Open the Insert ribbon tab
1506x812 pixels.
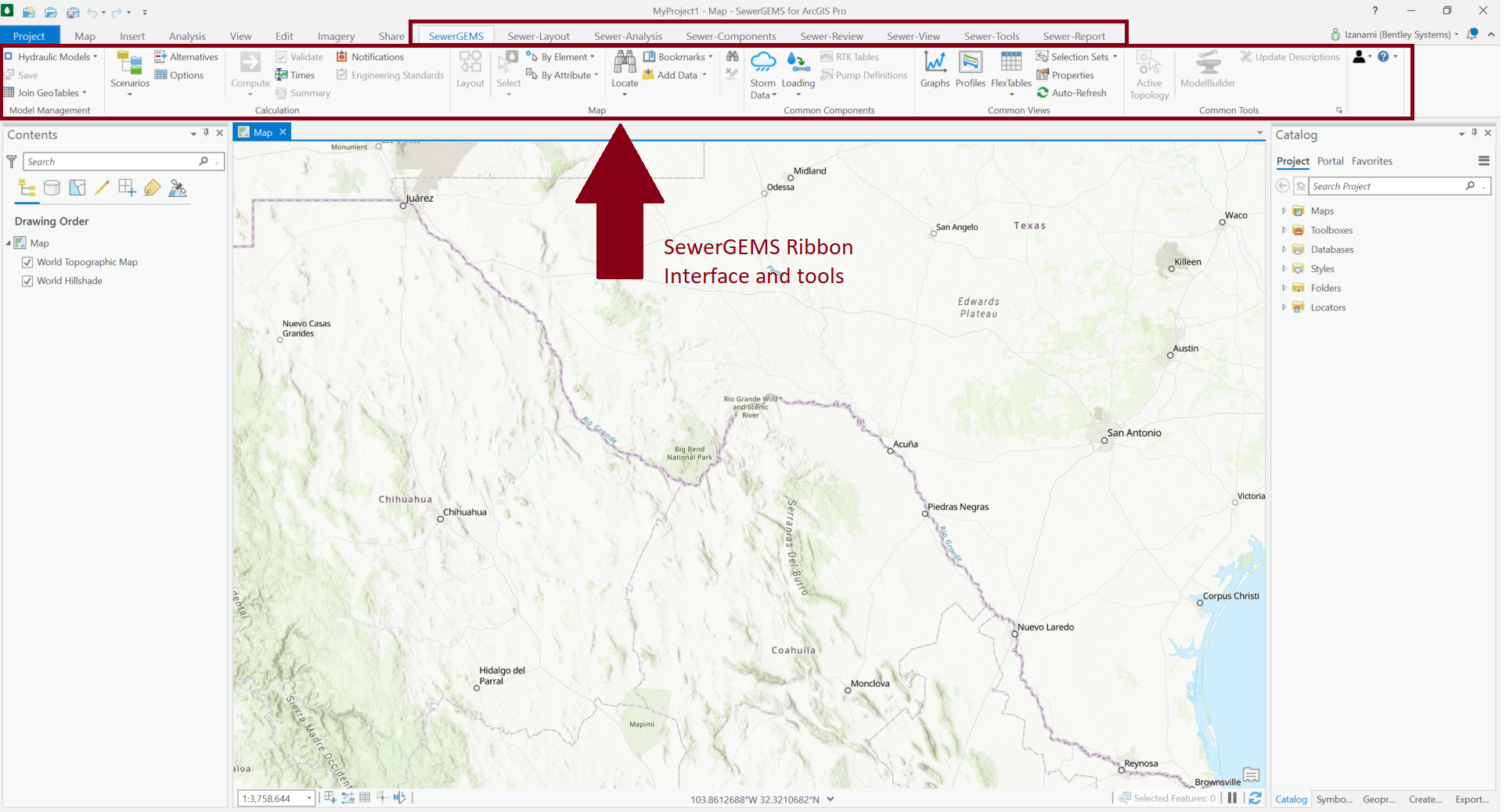point(132,36)
